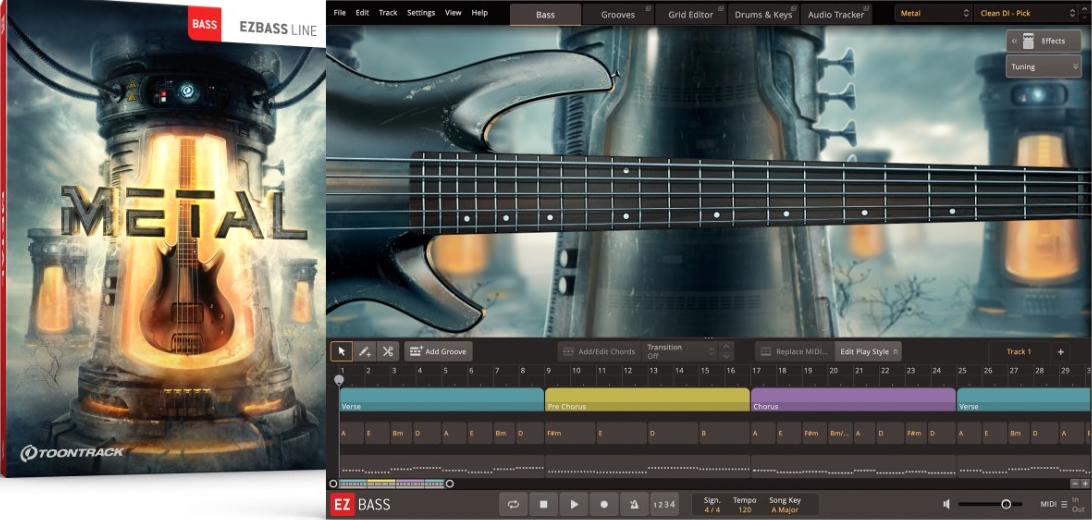Toggle loop playback
Screen dimensions: 1092x520
tap(513, 504)
